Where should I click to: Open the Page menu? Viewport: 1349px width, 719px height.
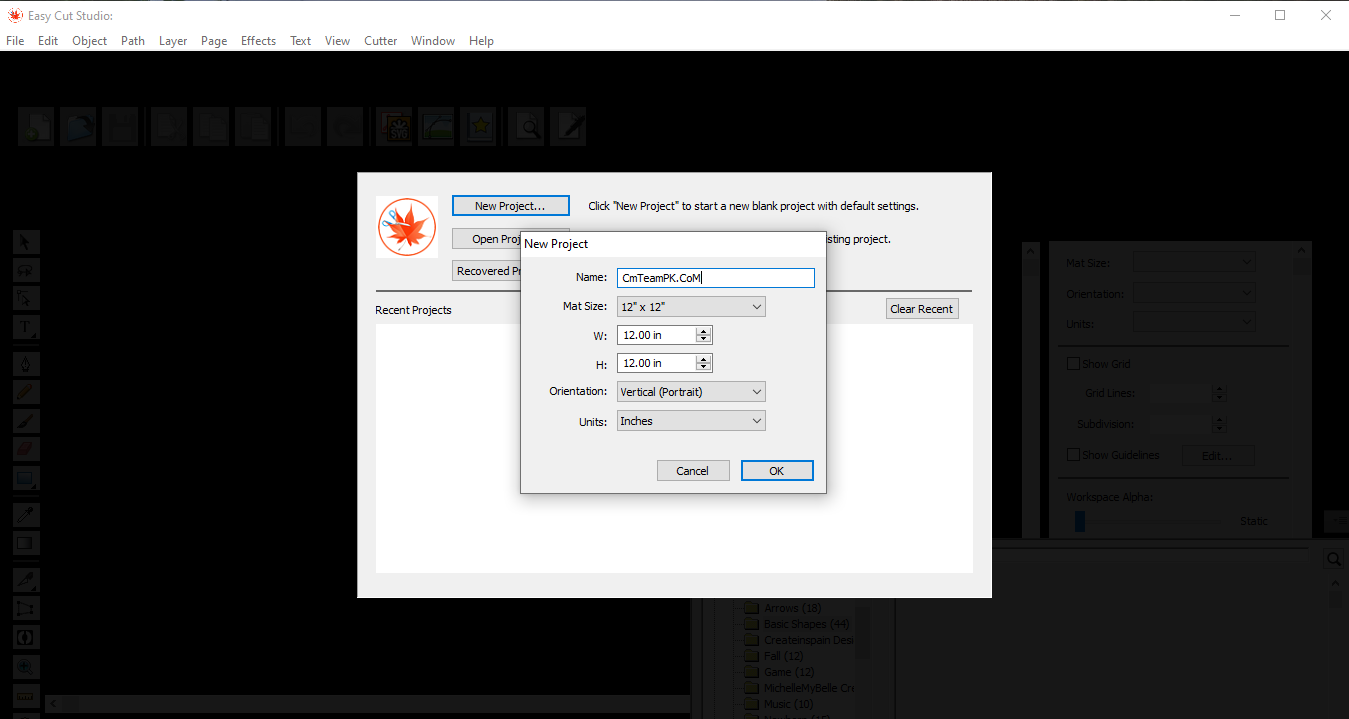[x=214, y=41]
